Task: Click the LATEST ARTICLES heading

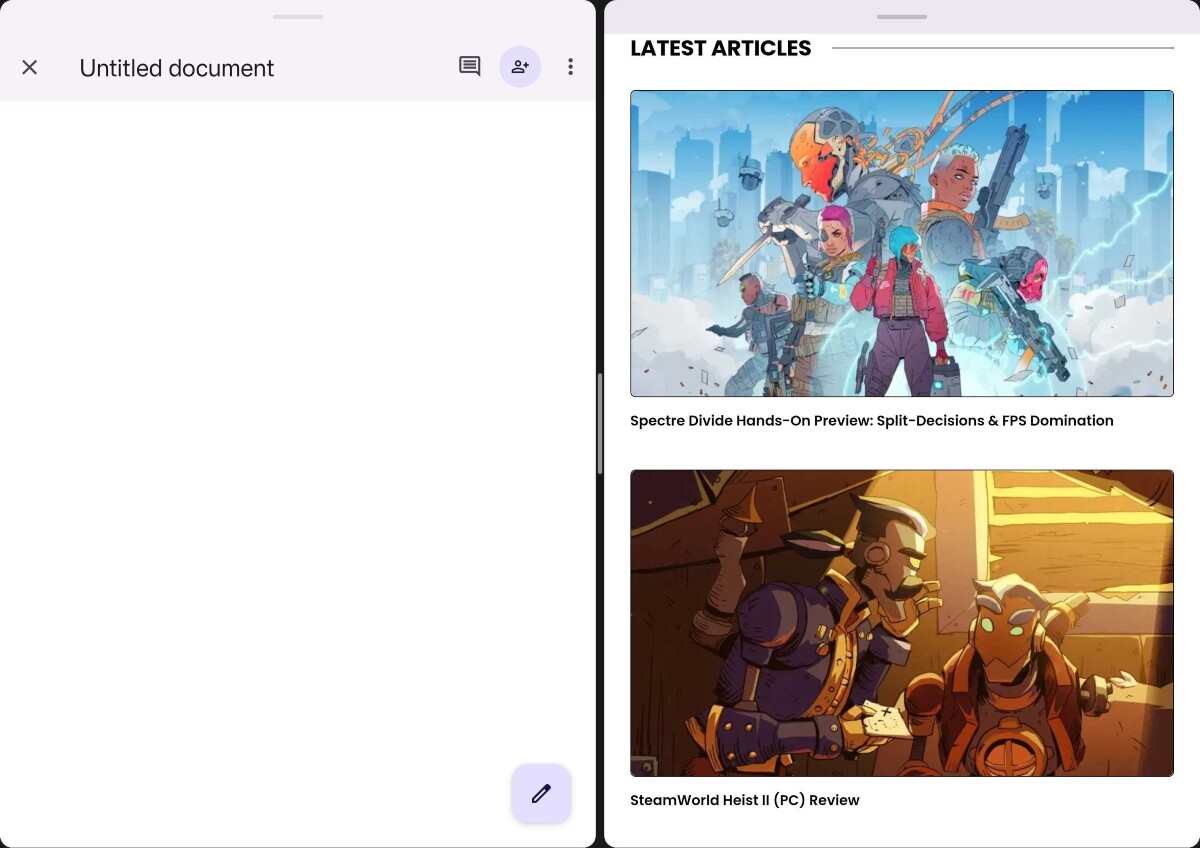Action: click(721, 48)
